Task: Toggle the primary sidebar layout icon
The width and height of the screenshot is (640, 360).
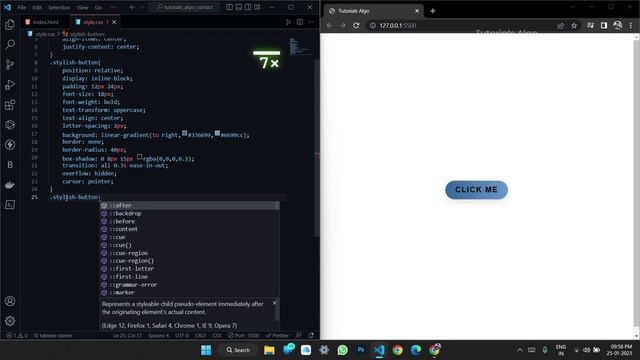Action: click(x=229, y=7)
